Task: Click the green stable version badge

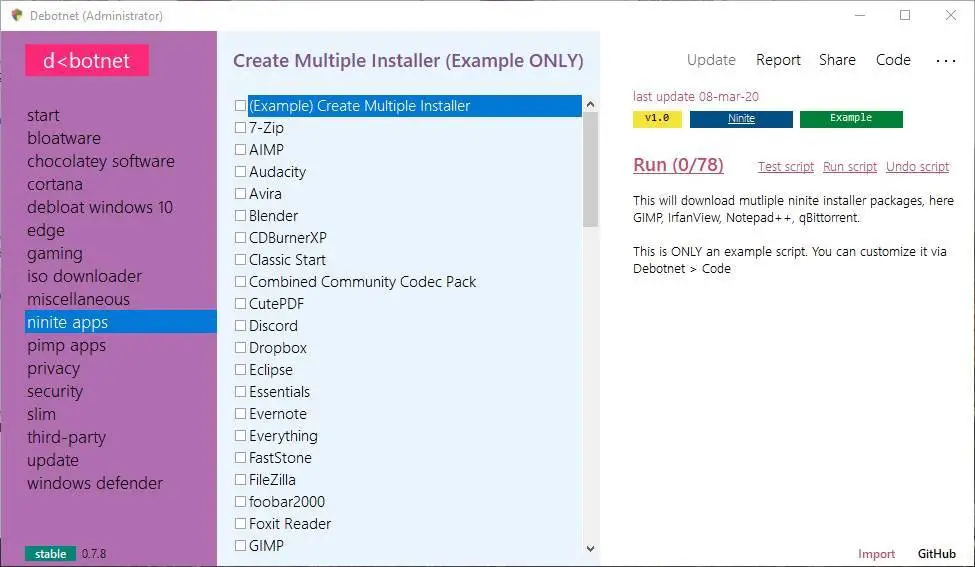Action: (x=50, y=553)
